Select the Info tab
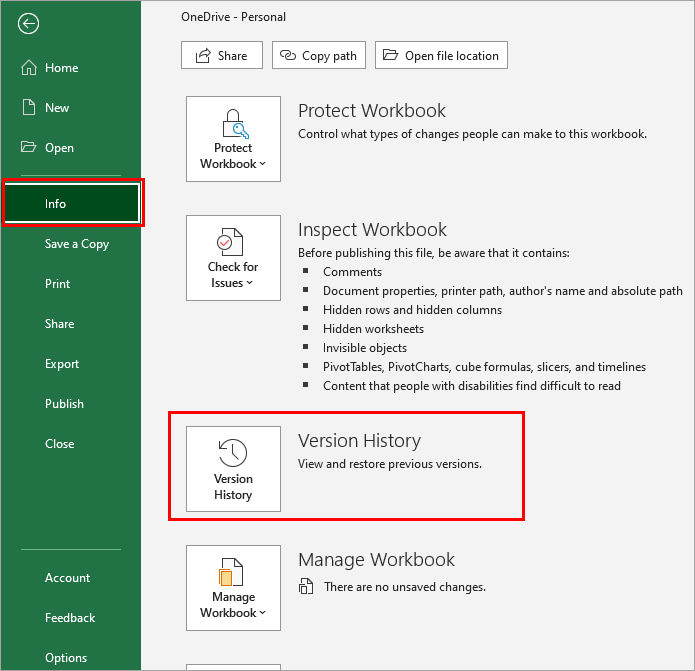This screenshot has width=695, height=671. tap(56, 204)
